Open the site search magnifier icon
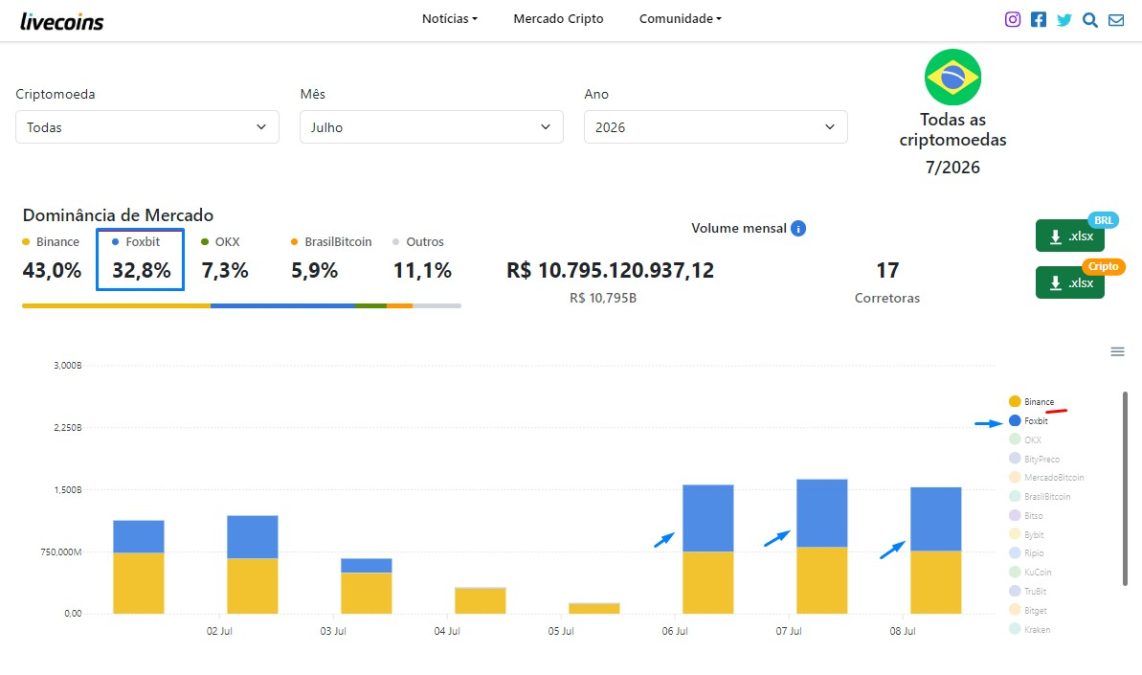Viewport: 1142px width, 675px height. [x=1090, y=20]
